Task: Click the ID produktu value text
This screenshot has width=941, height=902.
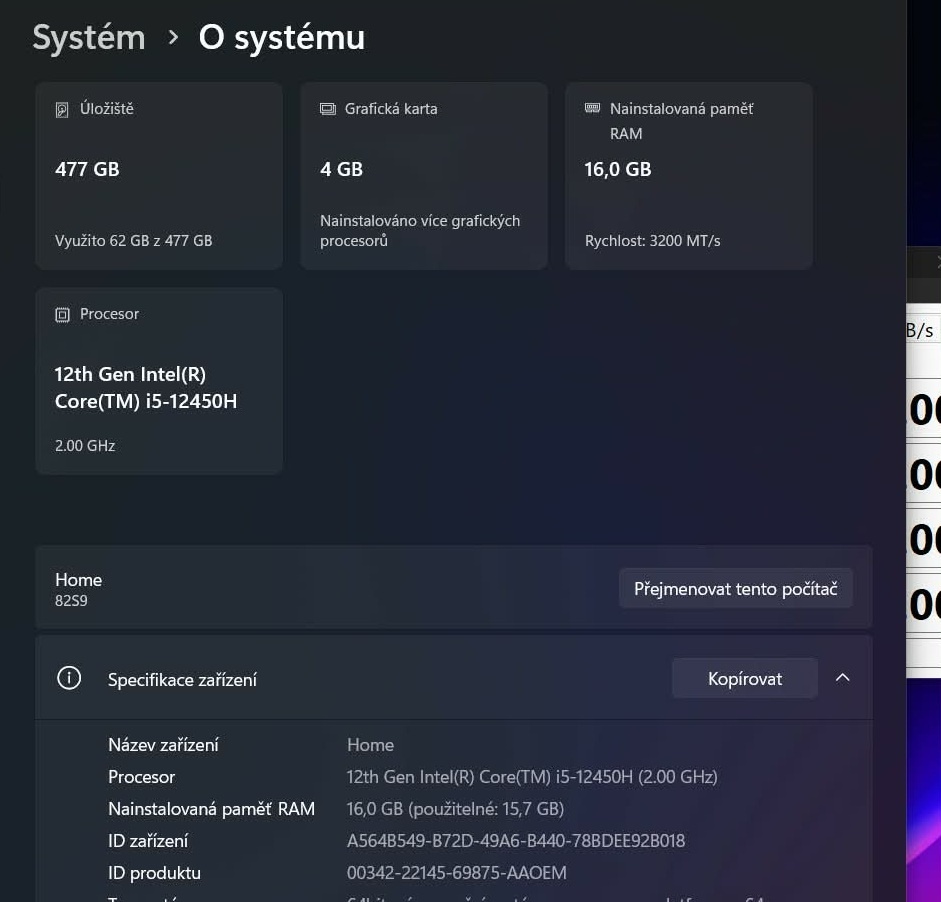Action: (x=456, y=872)
